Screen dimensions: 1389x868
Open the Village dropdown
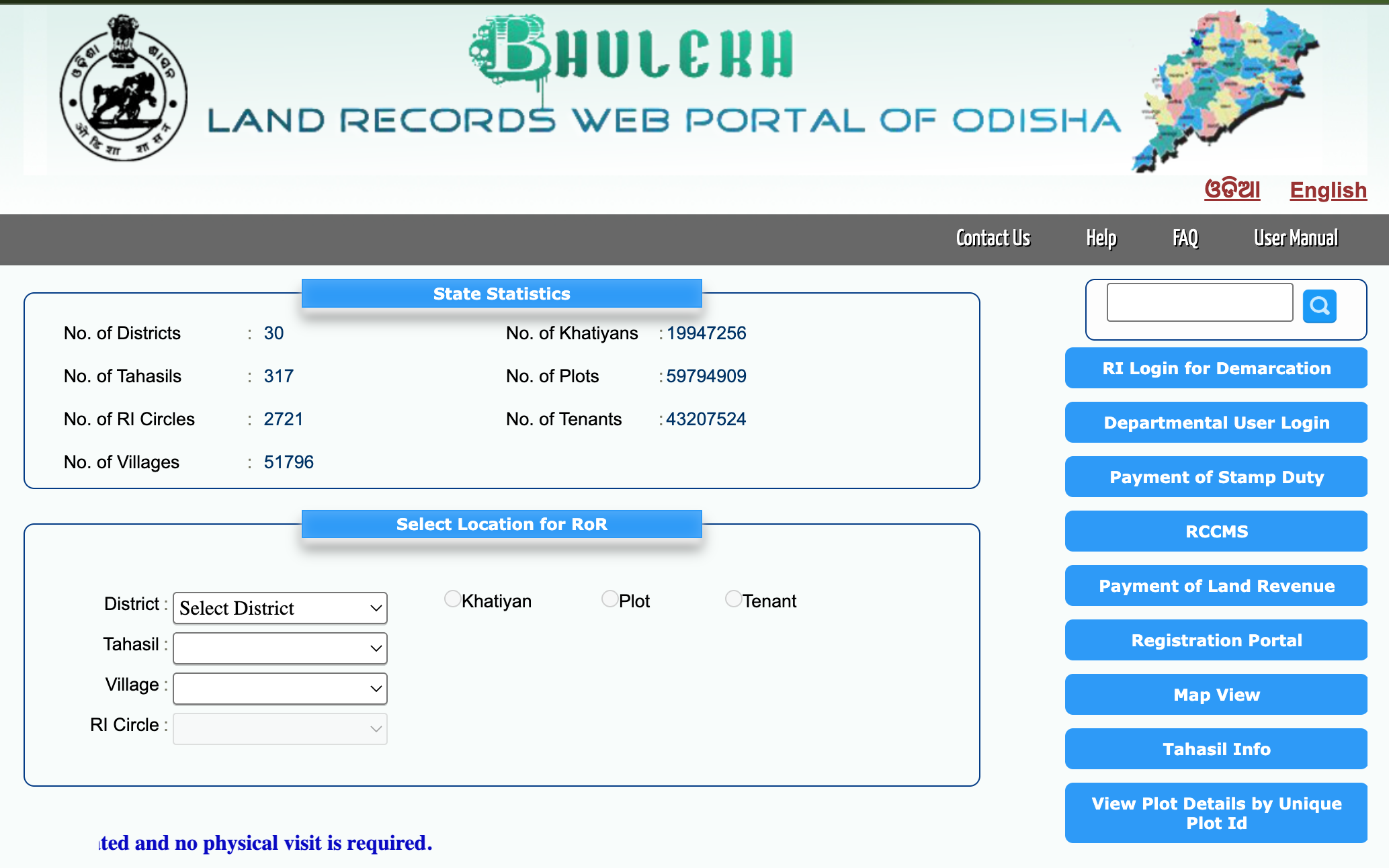[x=280, y=689]
